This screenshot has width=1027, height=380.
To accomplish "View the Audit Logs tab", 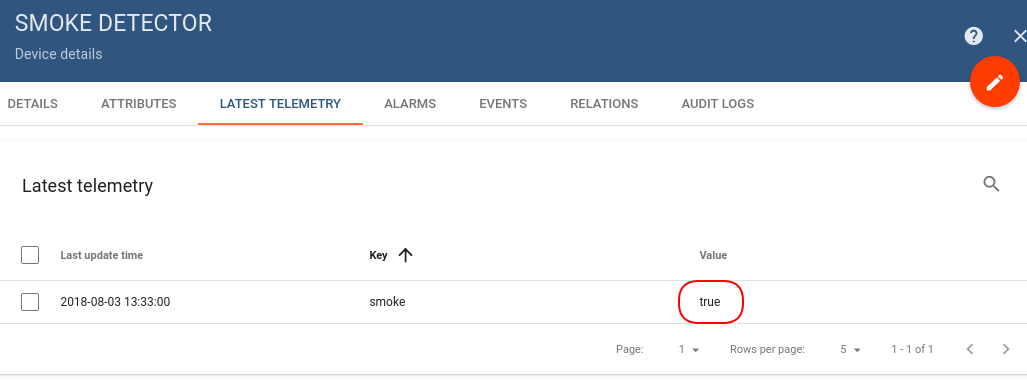I will 717,104.
